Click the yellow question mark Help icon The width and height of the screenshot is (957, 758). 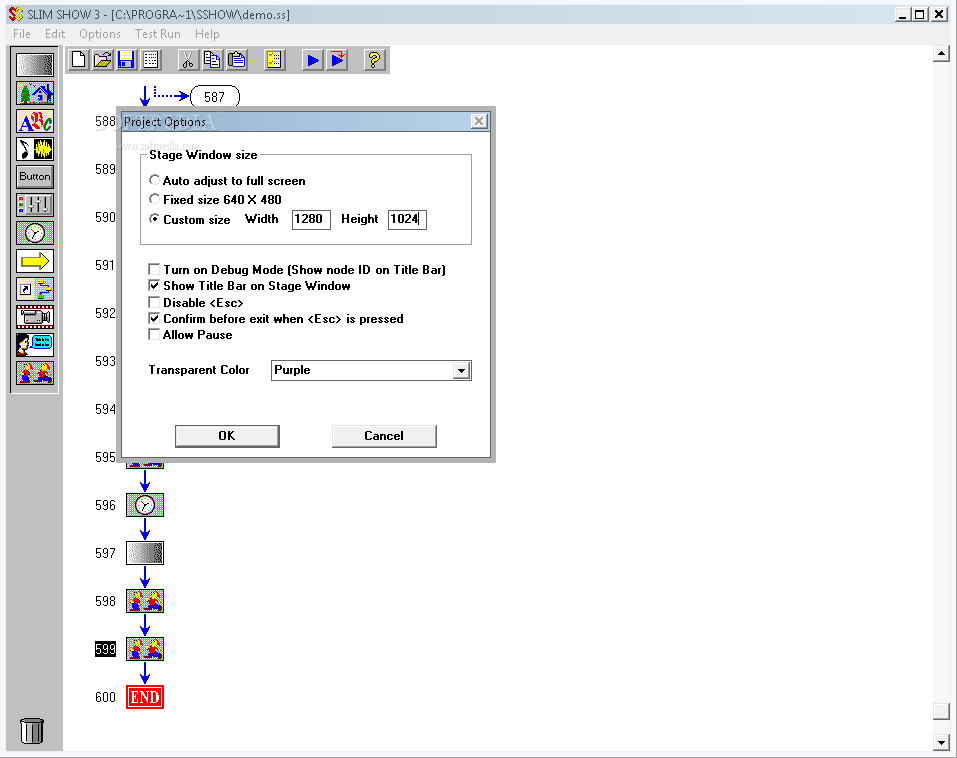pos(374,60)
